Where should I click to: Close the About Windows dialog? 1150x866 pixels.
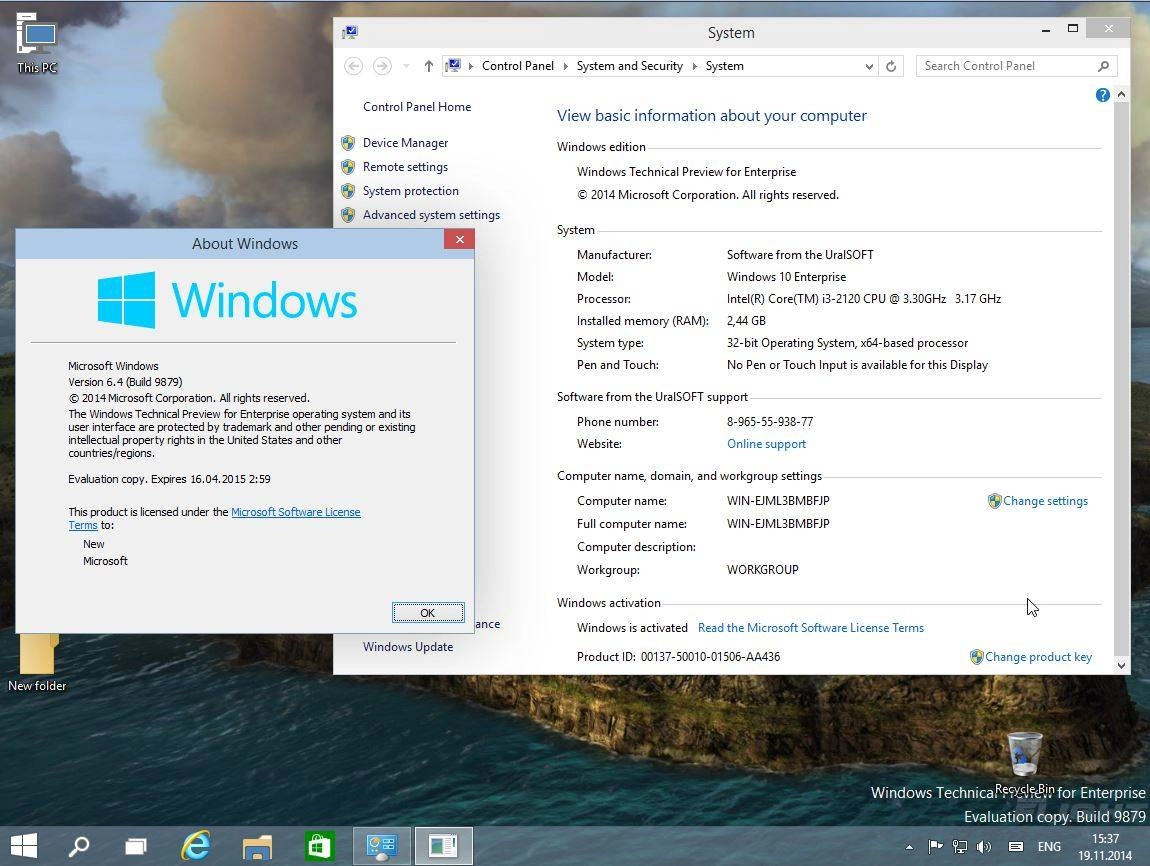459,240
